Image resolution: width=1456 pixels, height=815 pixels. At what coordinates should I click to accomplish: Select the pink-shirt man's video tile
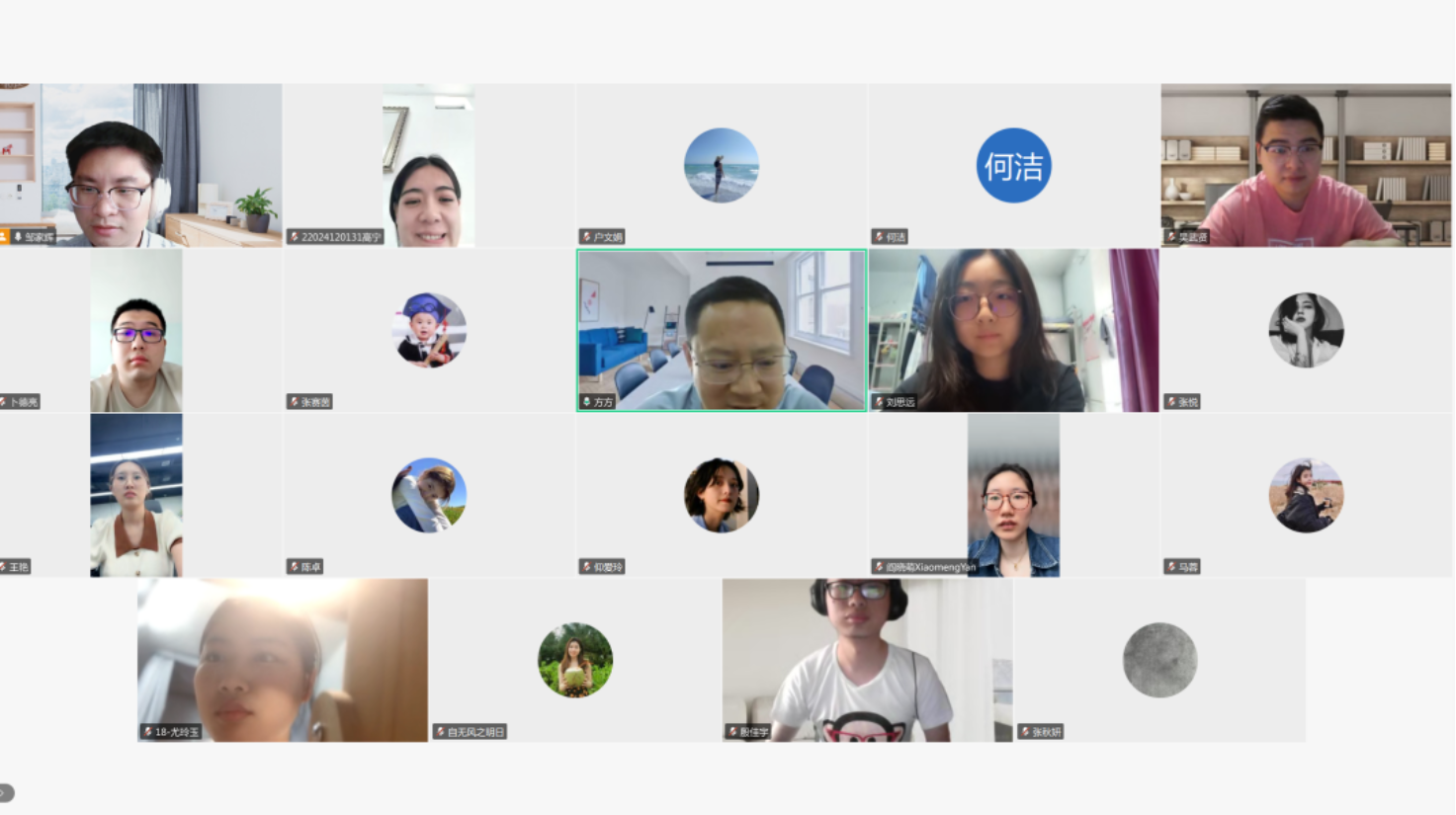[x=1306, y=165]
